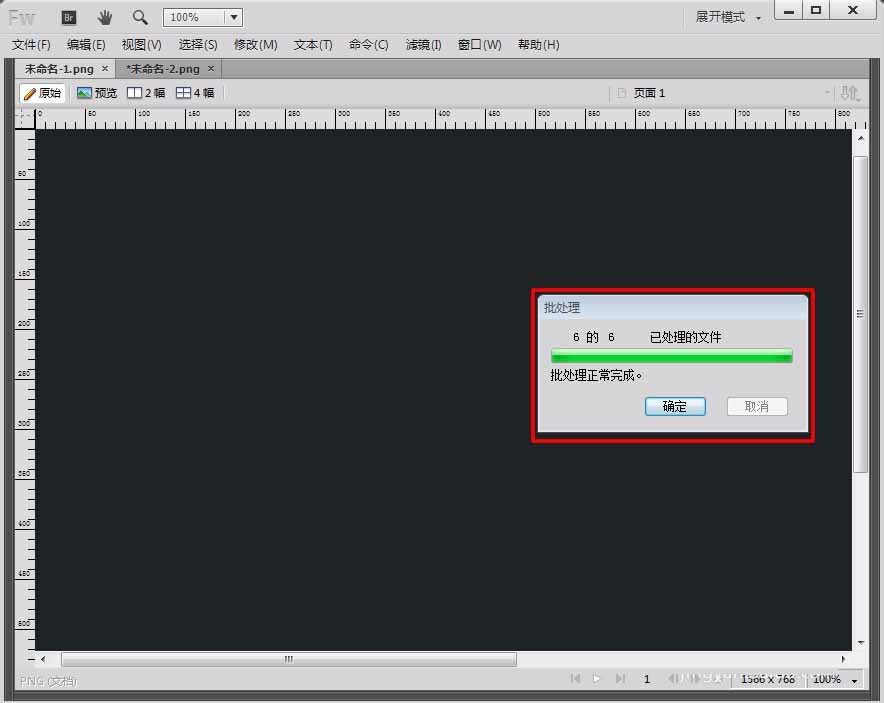The width and height of the screenshot is (884, 703).
Task: Enable the 2幅 split view mode
Action: point(147,92)
